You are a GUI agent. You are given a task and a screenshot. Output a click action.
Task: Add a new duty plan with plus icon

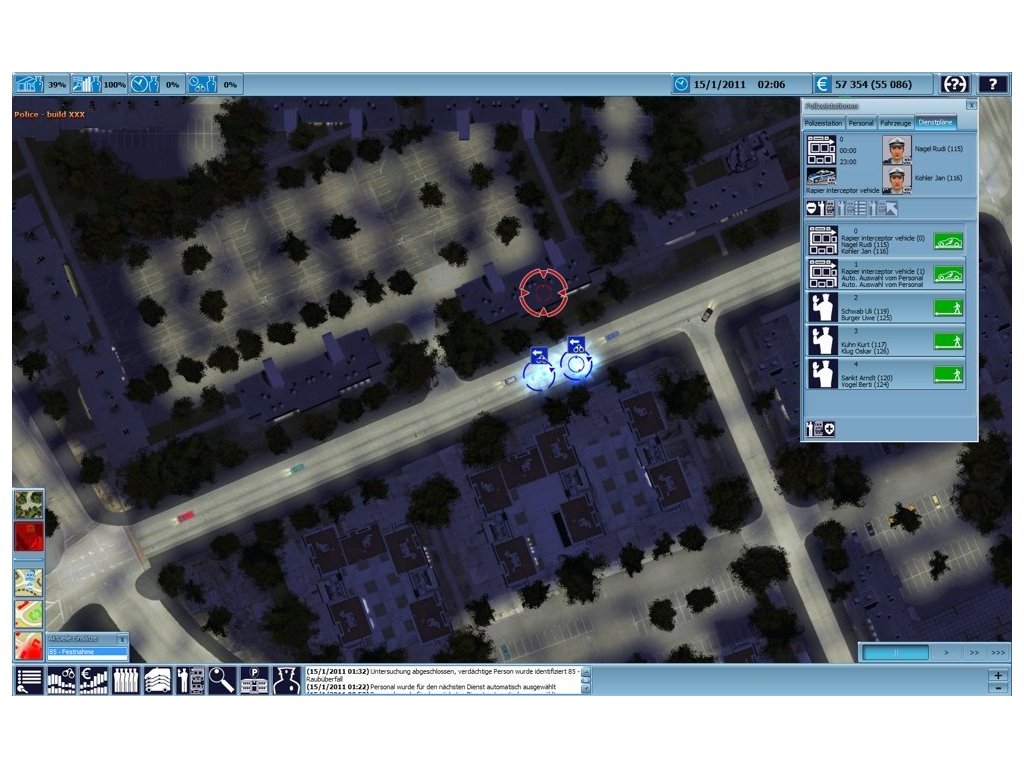(x=820, y=429)
